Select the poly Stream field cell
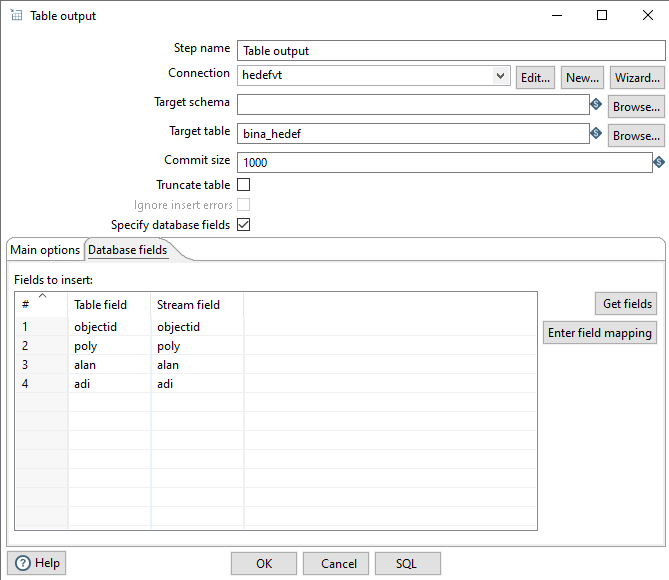 click(197, 346)
